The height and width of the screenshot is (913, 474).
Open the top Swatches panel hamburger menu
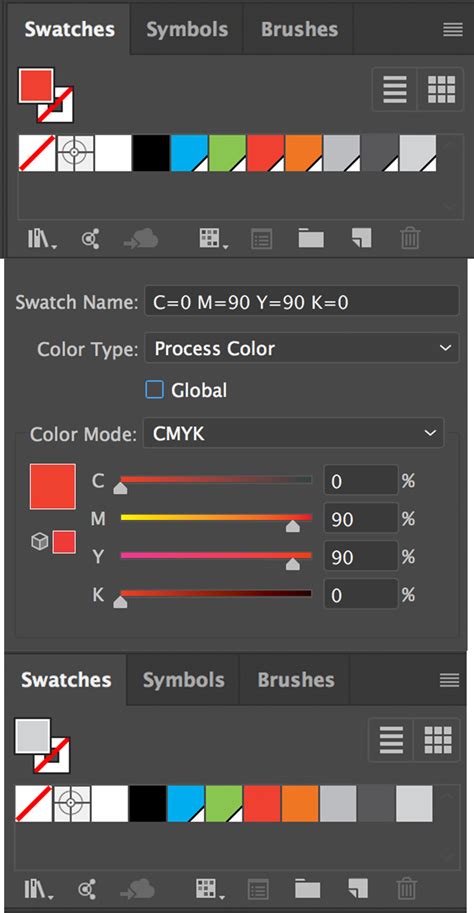click(x=452, y=30)
